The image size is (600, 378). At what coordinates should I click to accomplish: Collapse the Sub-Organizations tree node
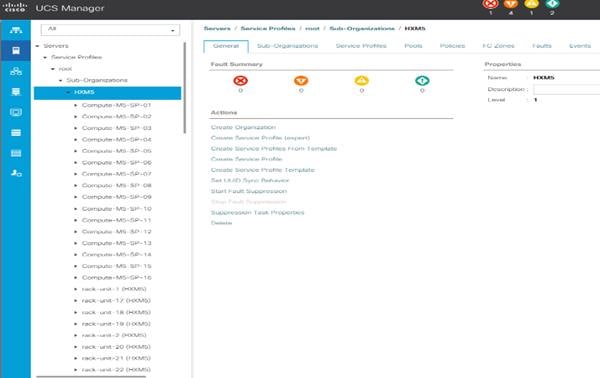pyautogui.click(x=60, y=80)
